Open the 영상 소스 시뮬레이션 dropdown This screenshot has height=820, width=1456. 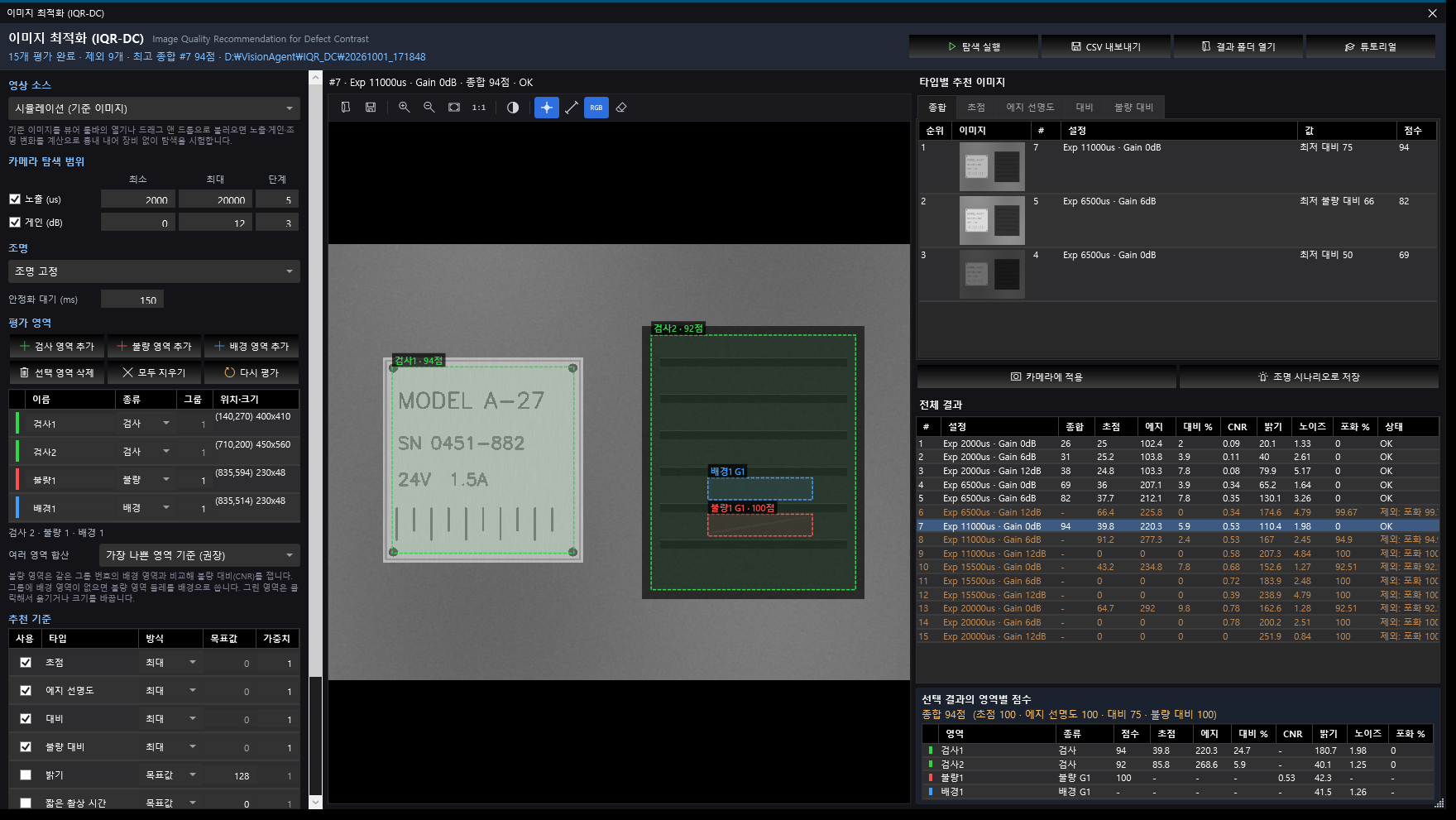[154, 108]
